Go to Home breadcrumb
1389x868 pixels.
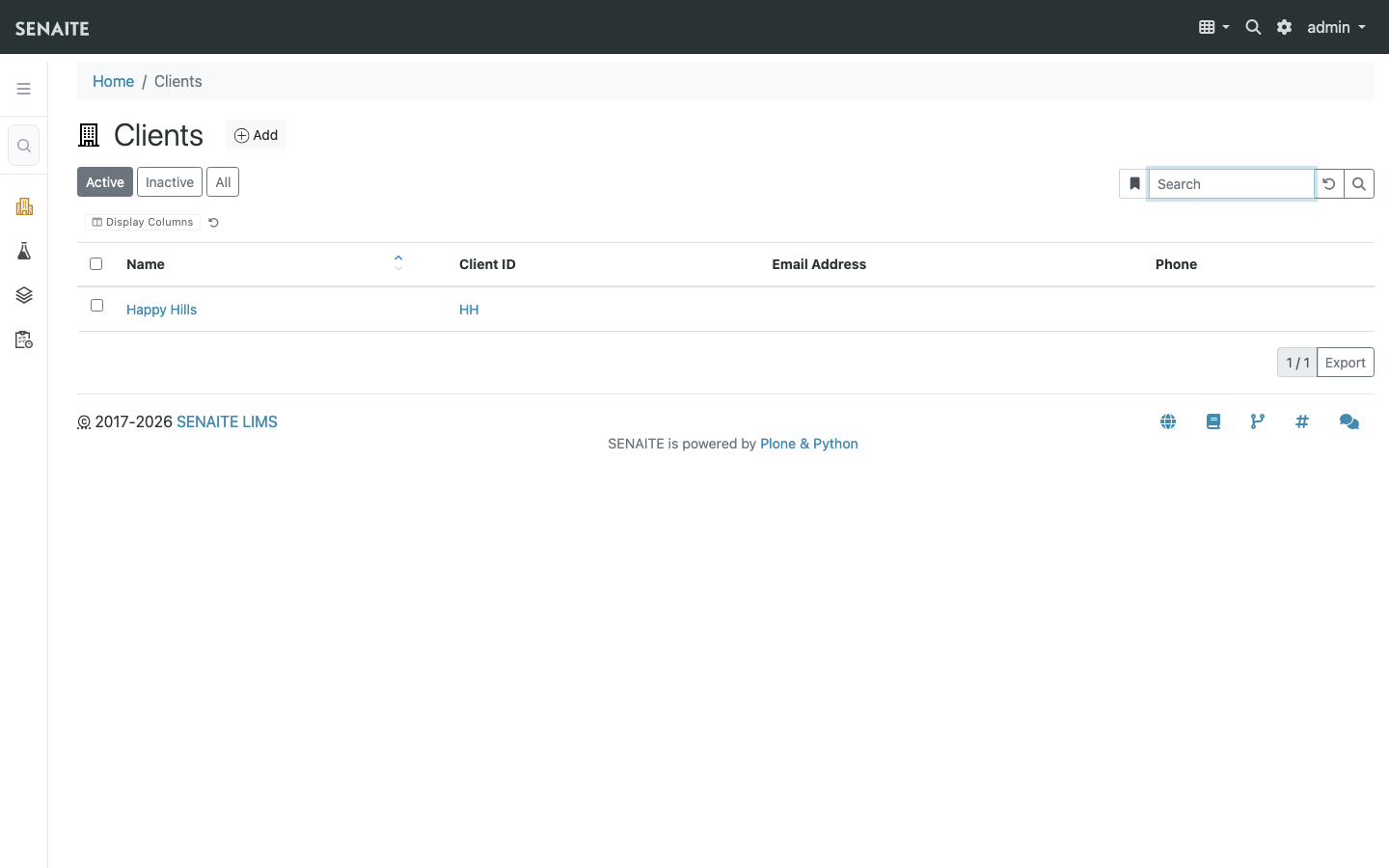pos(113,81)
